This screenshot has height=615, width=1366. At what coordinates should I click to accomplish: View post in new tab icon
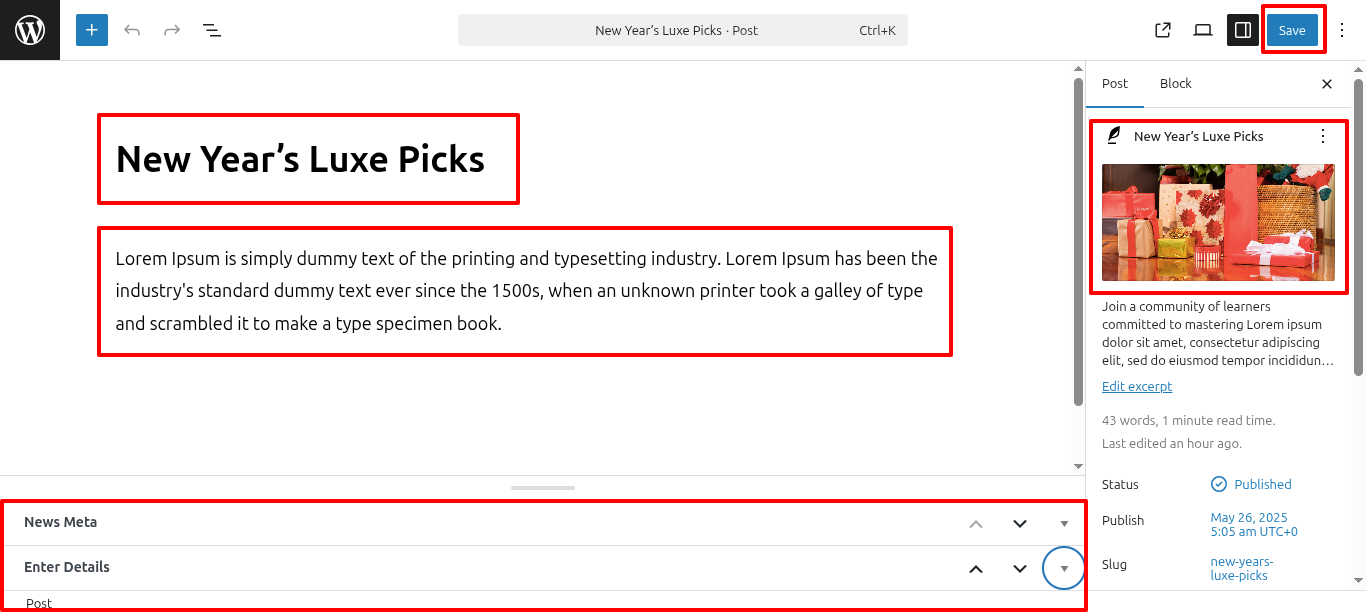click(1163, 30)
